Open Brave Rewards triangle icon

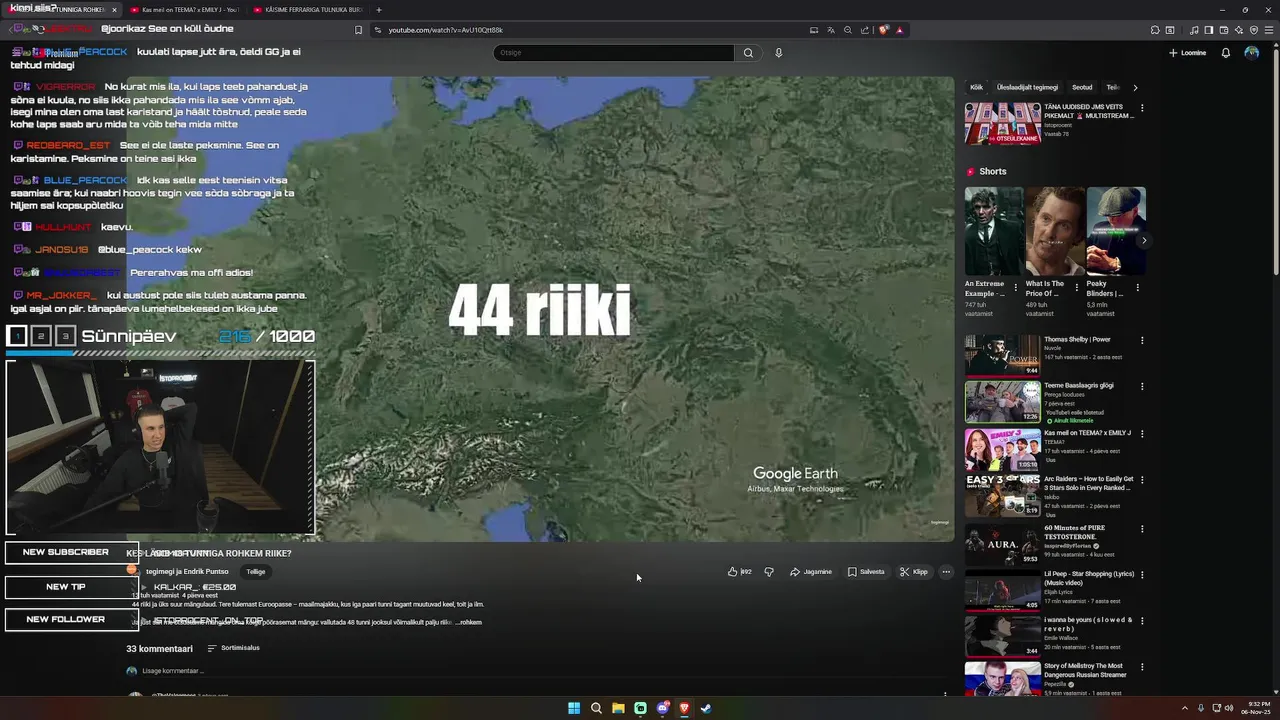(x=899, y=30)
